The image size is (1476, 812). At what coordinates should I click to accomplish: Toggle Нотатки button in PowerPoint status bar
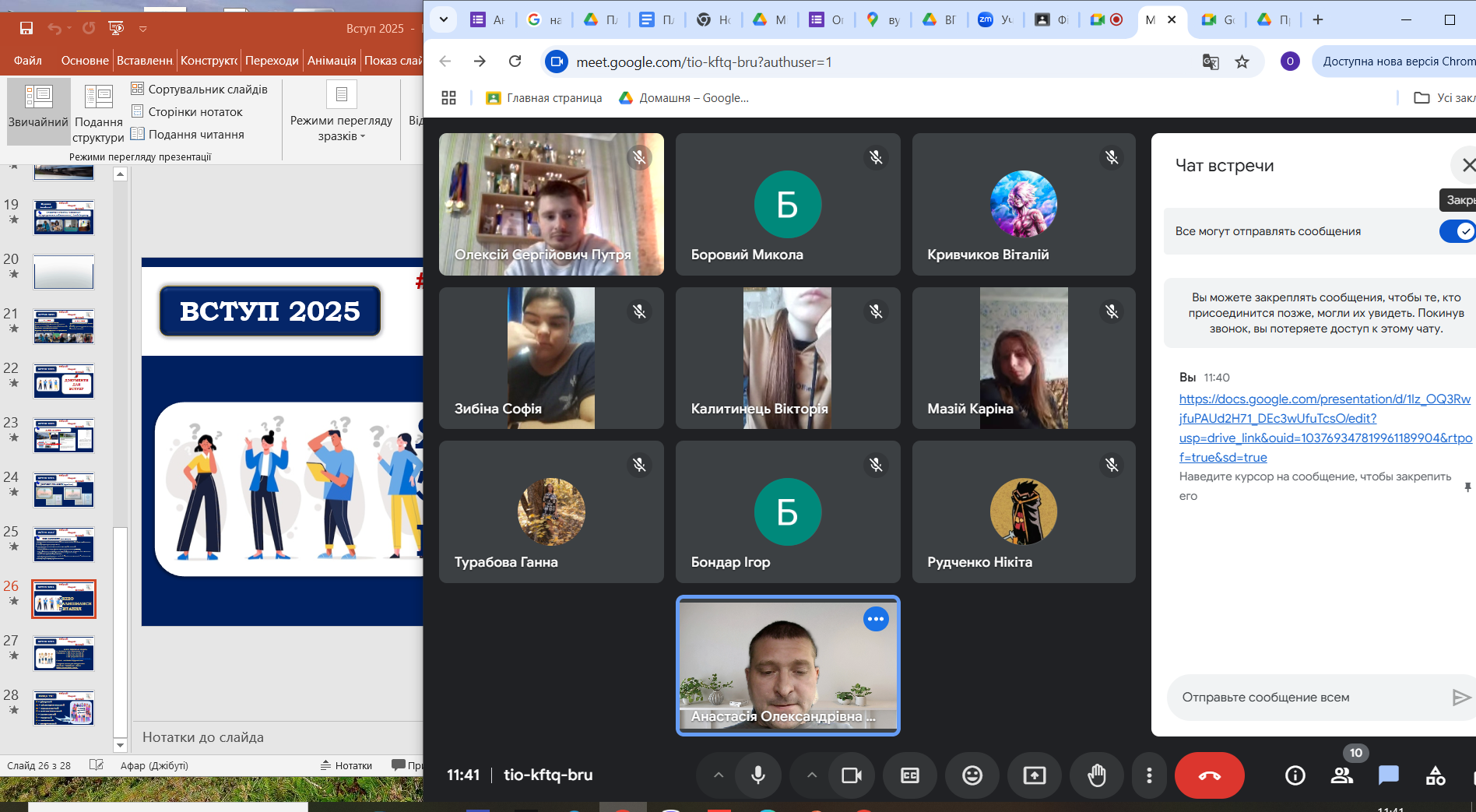[x=346, y=765]
